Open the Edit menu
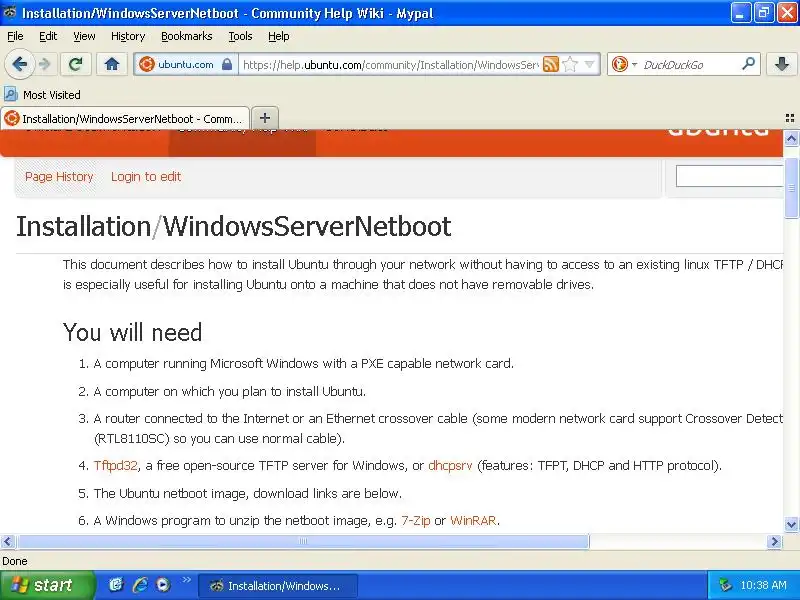800x600 pixels. point(48,36)
